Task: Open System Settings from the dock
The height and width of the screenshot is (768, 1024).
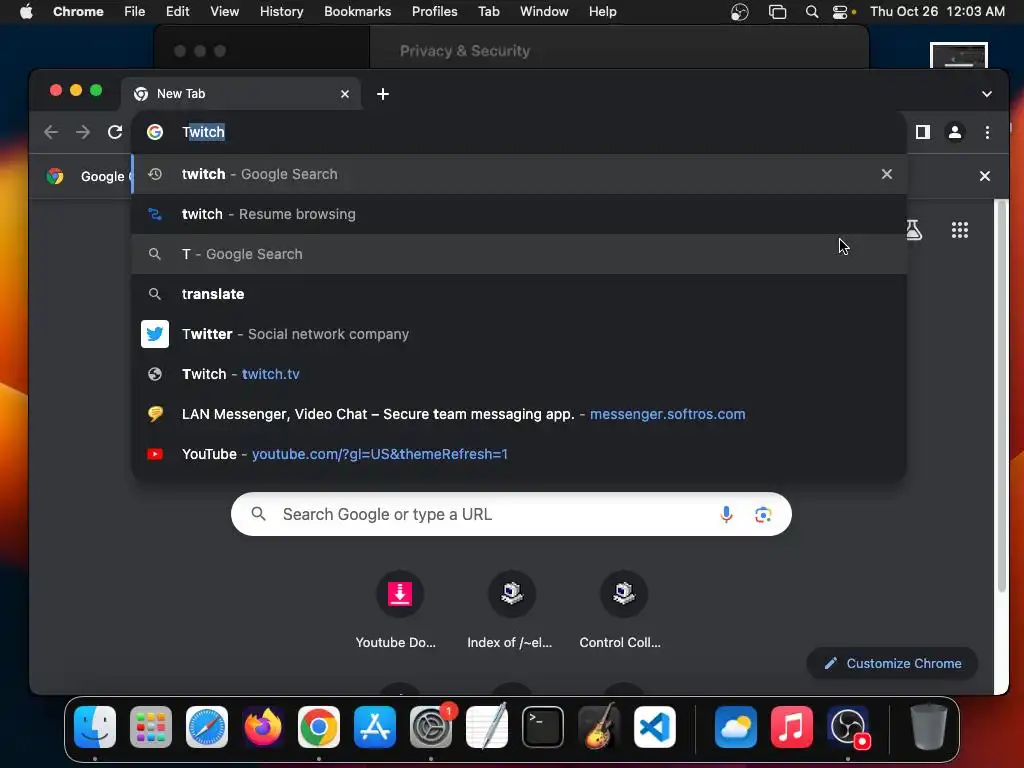Action: point(431,727)
